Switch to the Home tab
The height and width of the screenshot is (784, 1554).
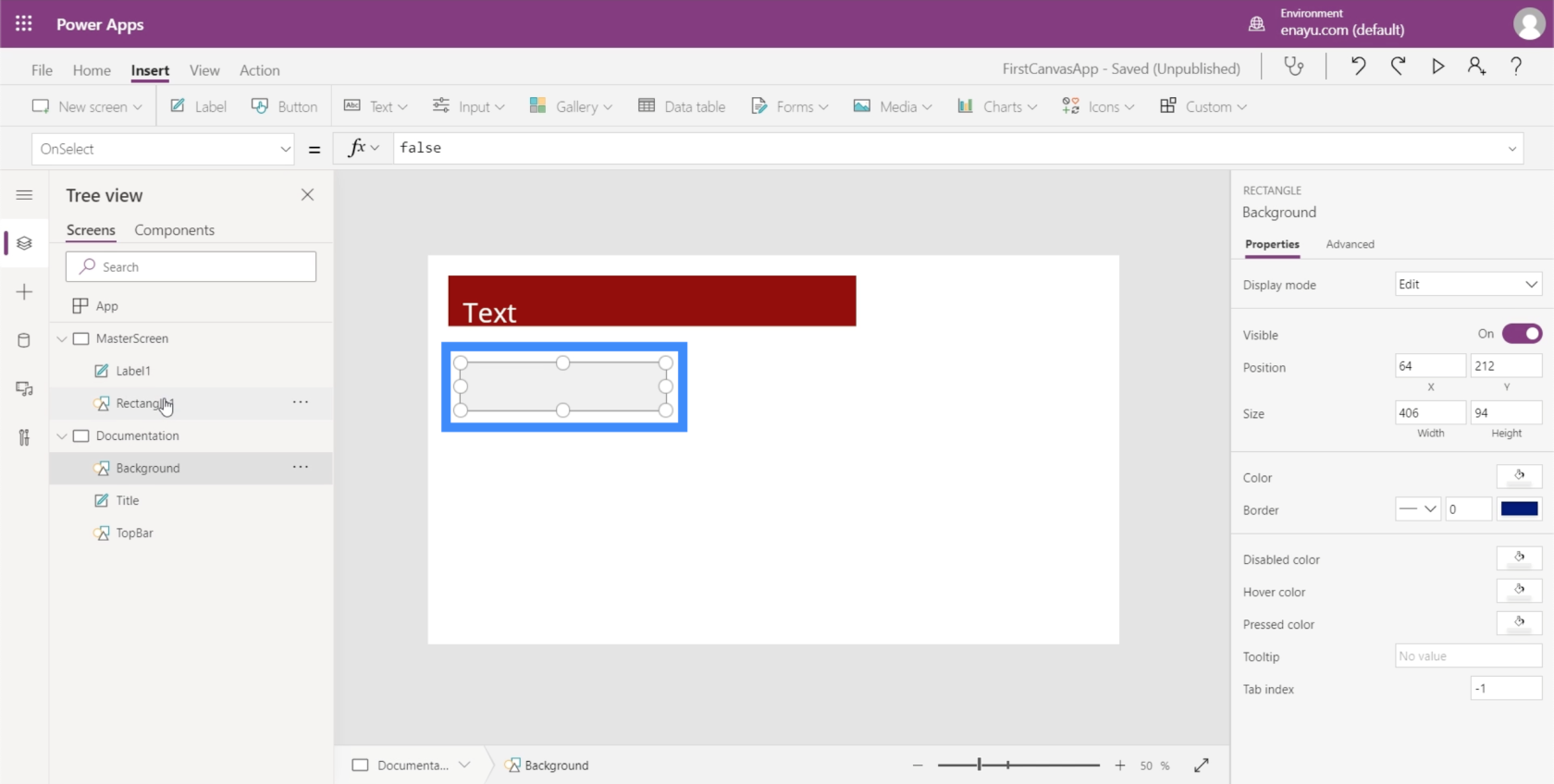tap(92, 70)
